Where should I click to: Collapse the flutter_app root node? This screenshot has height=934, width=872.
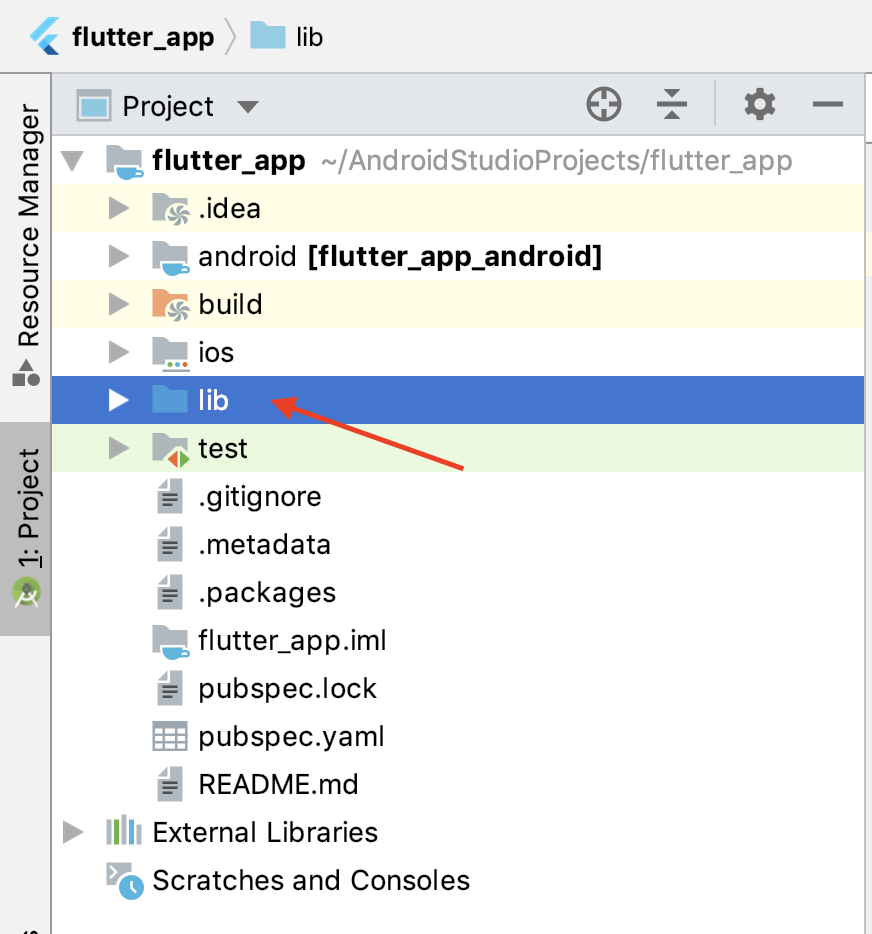pyautogui.click(x=73, y=161)
